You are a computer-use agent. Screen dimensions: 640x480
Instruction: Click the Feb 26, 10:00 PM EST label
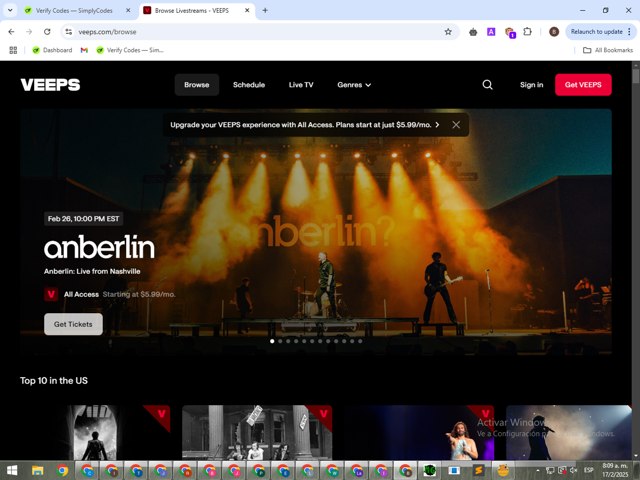[x=84, y=219]
